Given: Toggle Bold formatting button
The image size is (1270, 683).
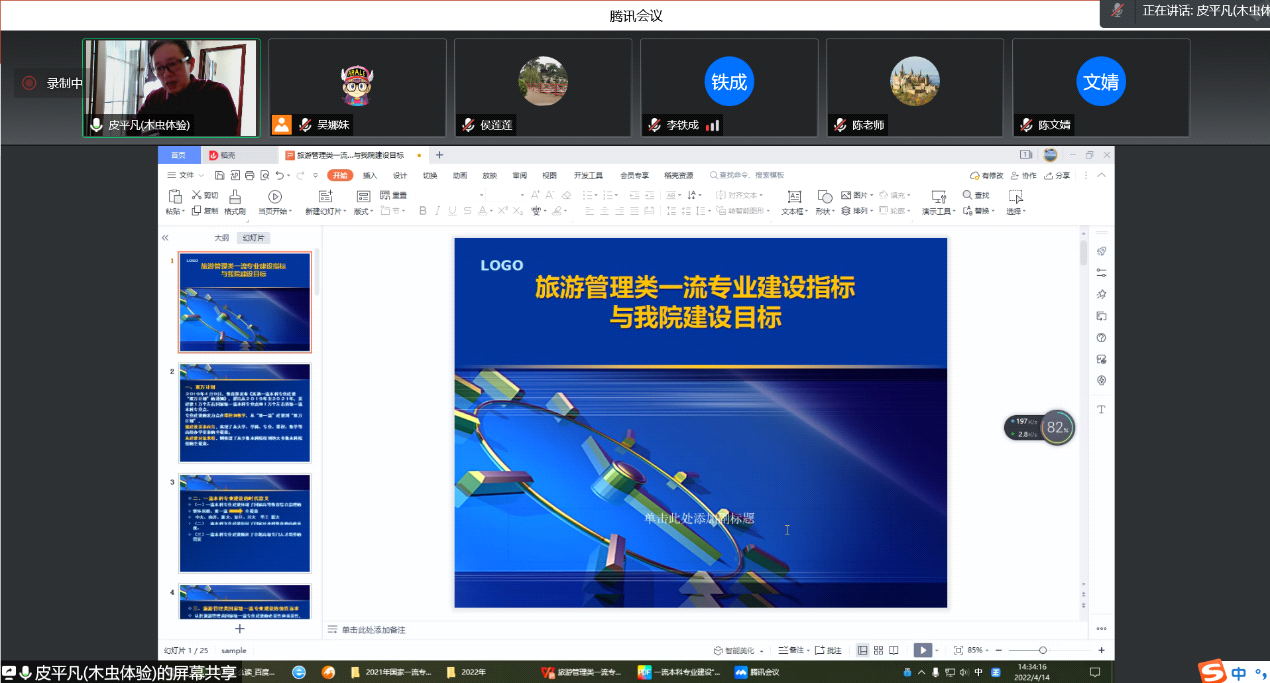Looking at the screenshot, I should coord(423,211).
